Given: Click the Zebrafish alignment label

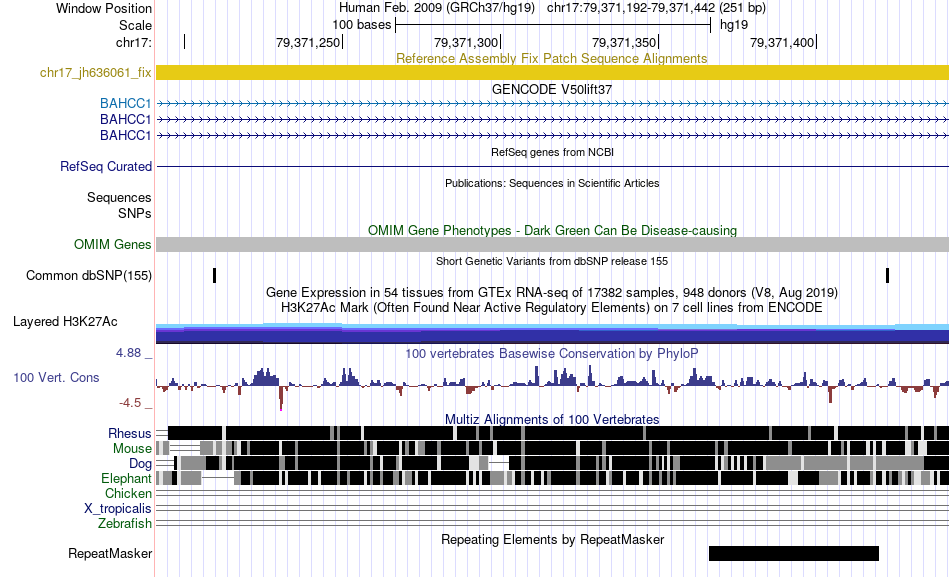Looking at the screenshot, I should (125, 523).
